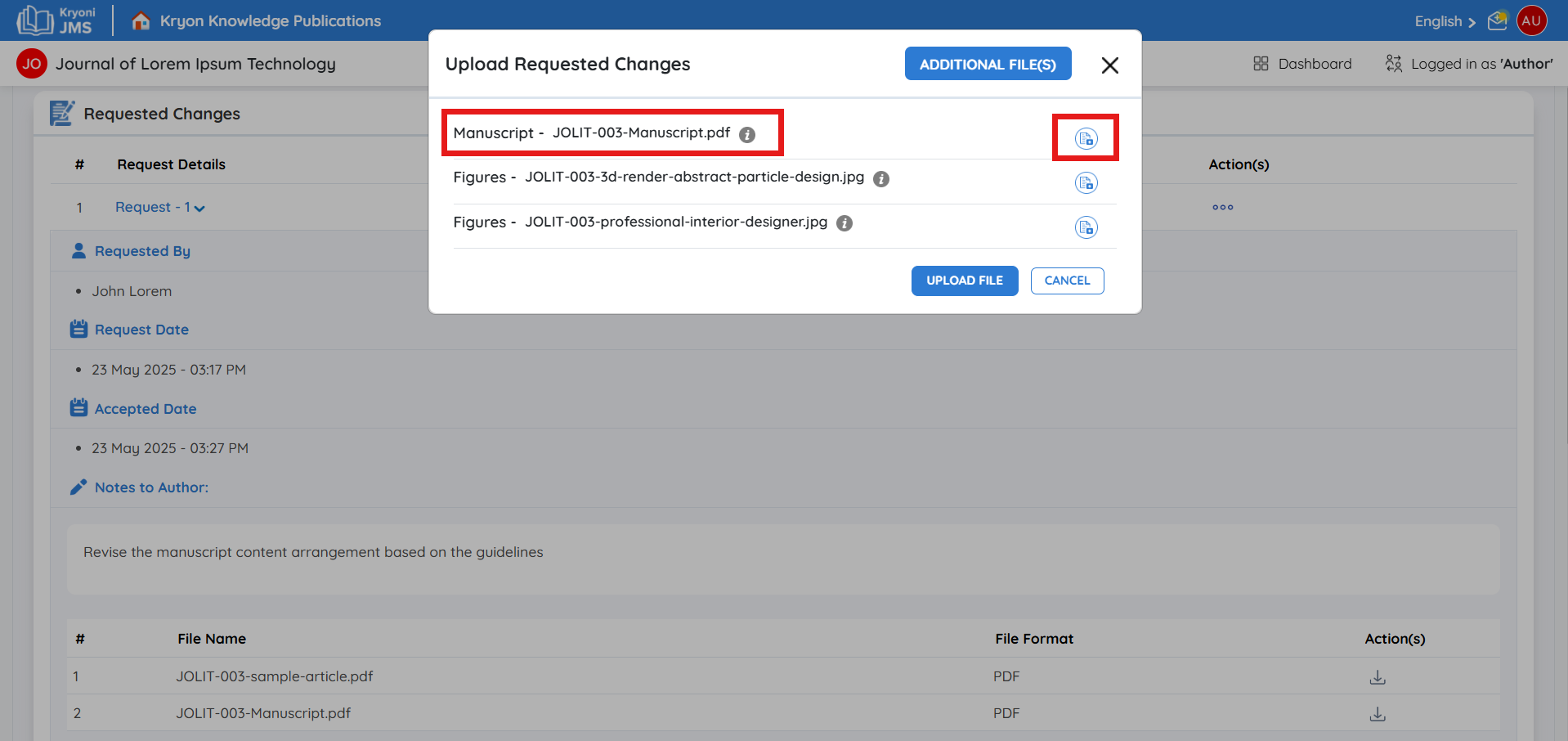Click the Kryoni JMS logo
This screenshot has width=1568, height=741.
[x=56, y=20]
